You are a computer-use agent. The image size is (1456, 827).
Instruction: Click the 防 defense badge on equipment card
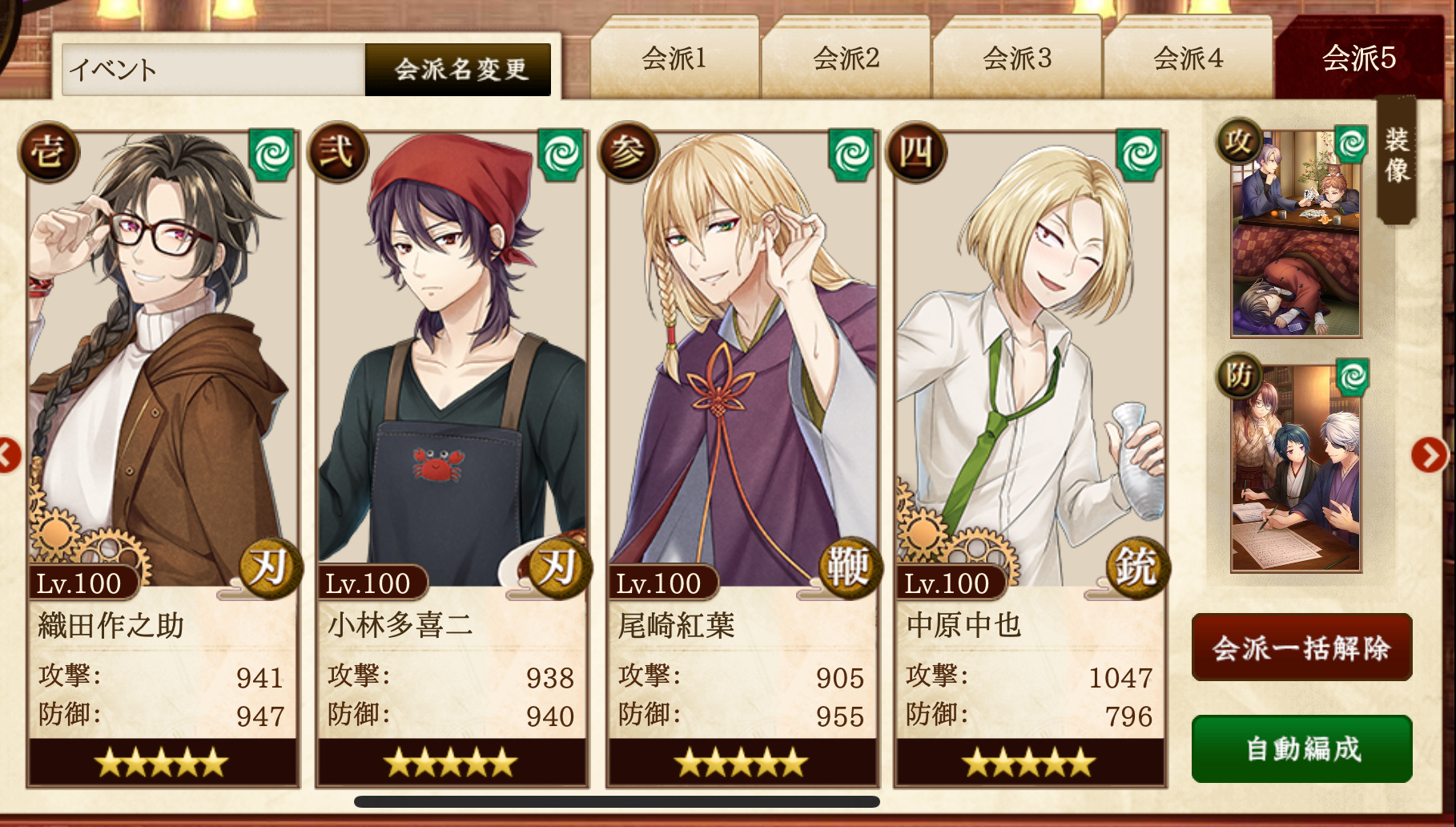1239,375
